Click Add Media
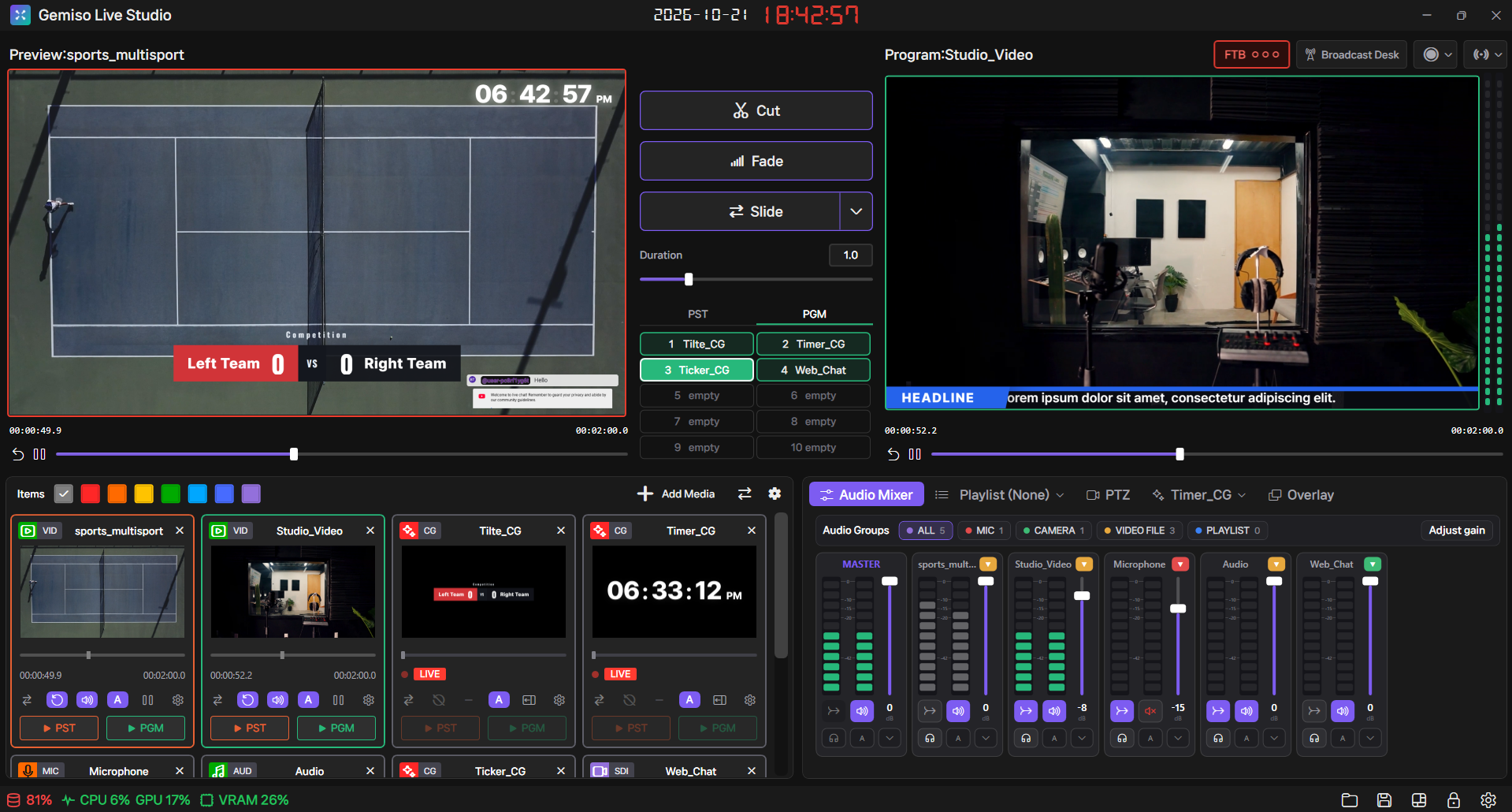1512x812 pixels. click(676, 494)
